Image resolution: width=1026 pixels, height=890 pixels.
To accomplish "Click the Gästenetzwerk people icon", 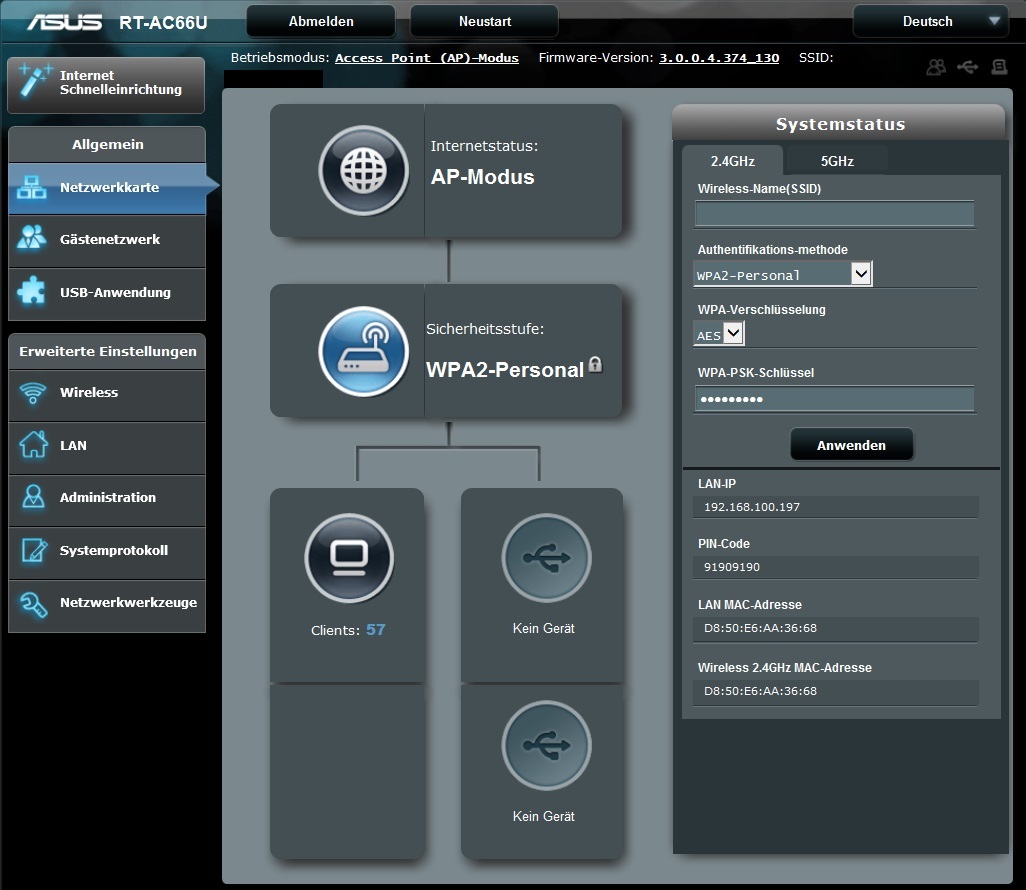I will pos(31,238).
